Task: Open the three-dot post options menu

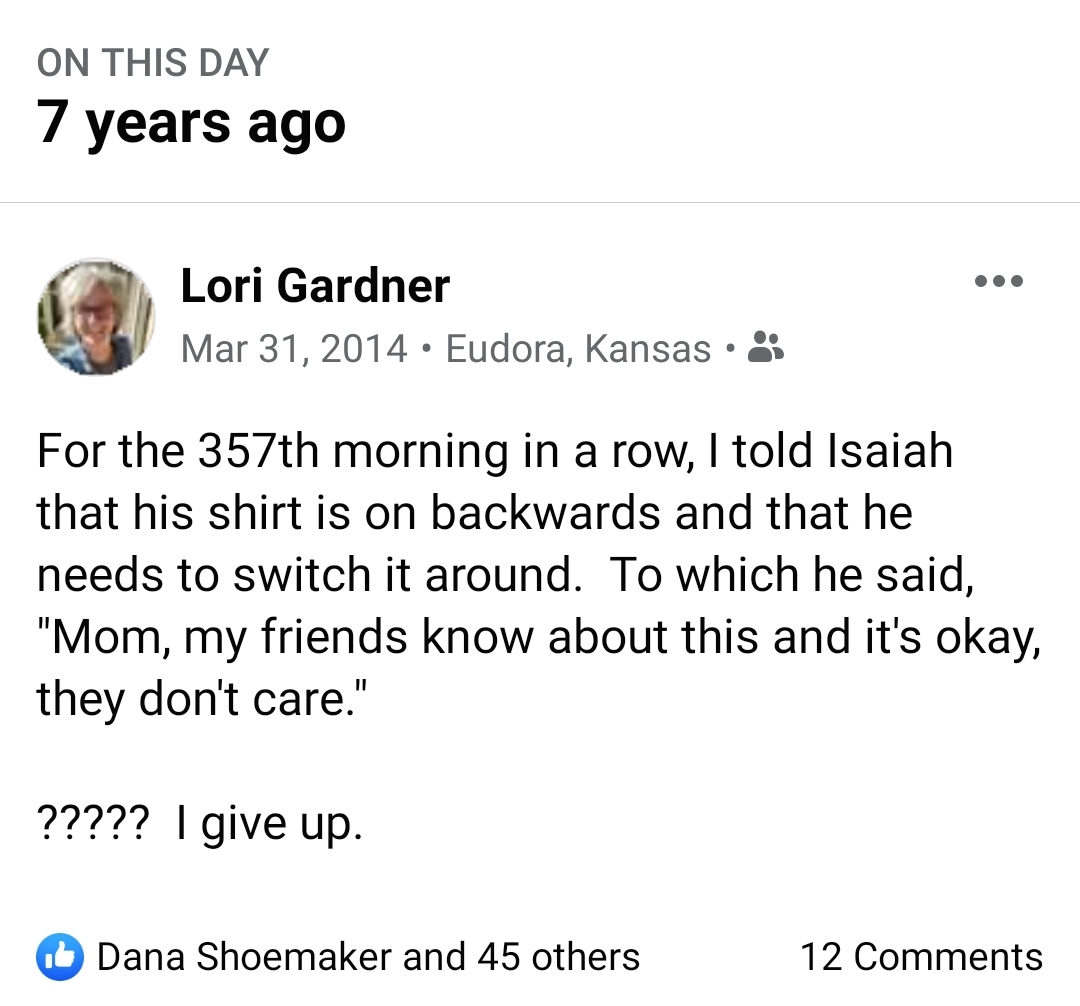Action: click(x=999, y=282)
